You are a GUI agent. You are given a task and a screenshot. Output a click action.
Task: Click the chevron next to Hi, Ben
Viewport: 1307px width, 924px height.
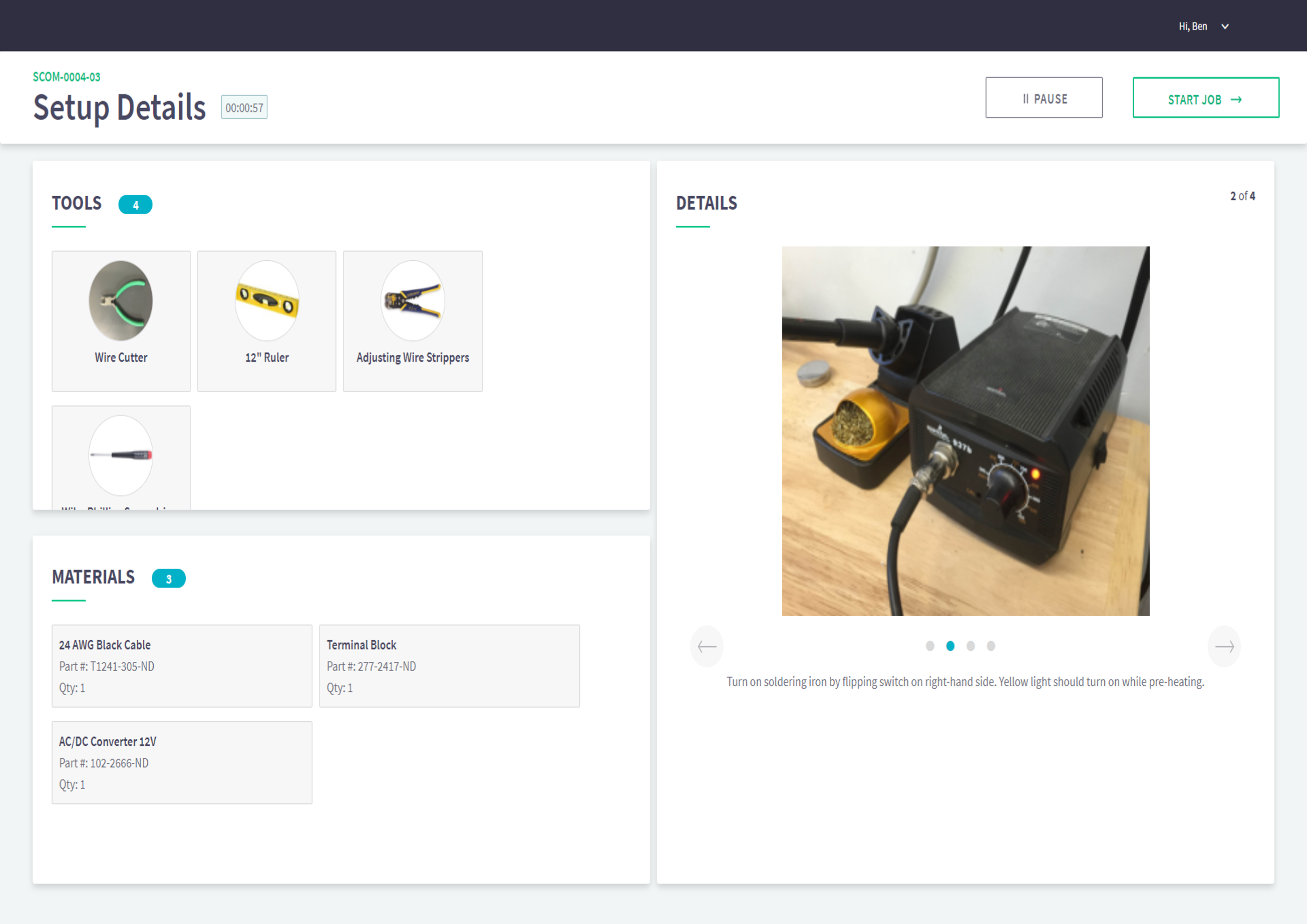[1225, 26]
